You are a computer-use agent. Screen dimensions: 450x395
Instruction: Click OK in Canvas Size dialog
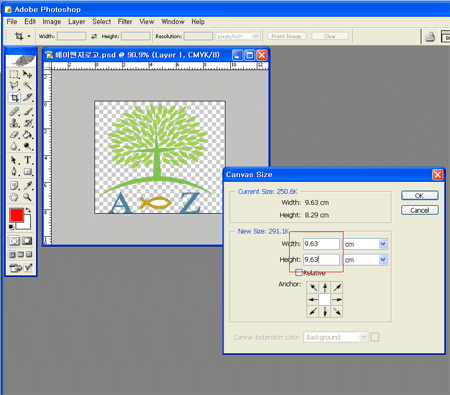pyautogui.click(x=420, y=196)
